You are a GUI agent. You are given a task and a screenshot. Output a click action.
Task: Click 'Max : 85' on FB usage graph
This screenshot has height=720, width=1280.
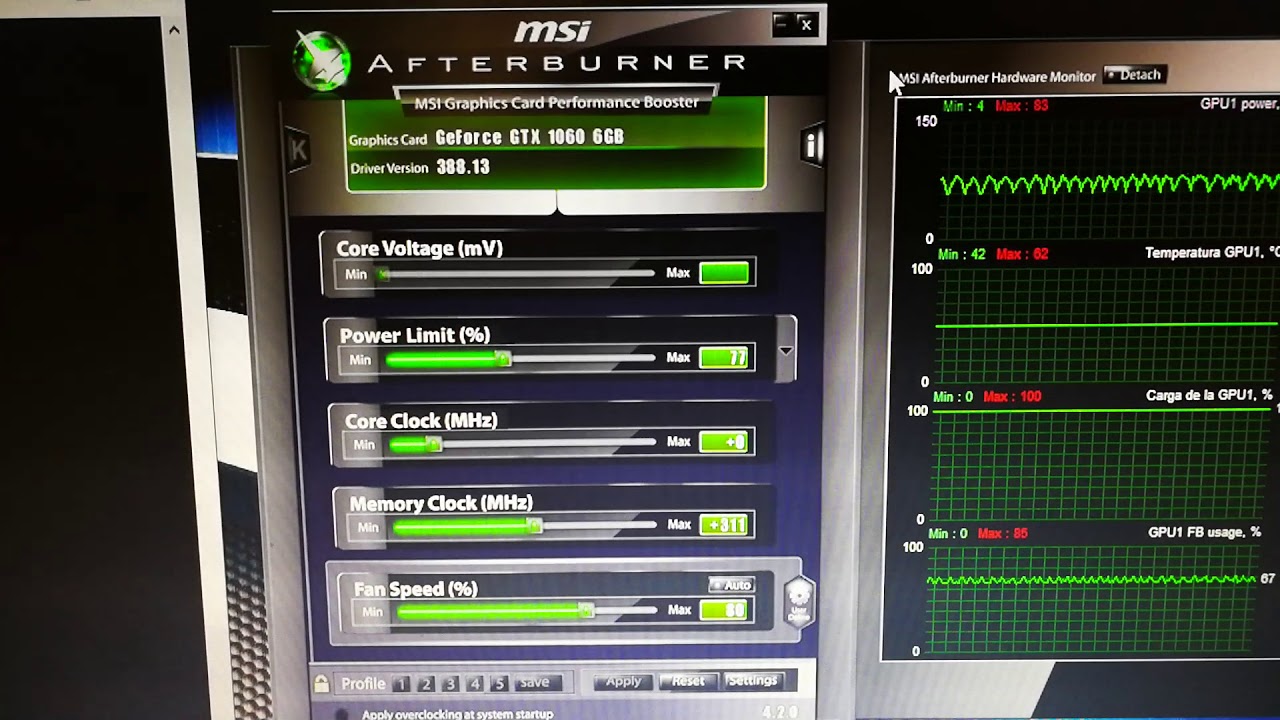tap(1002, 534)
